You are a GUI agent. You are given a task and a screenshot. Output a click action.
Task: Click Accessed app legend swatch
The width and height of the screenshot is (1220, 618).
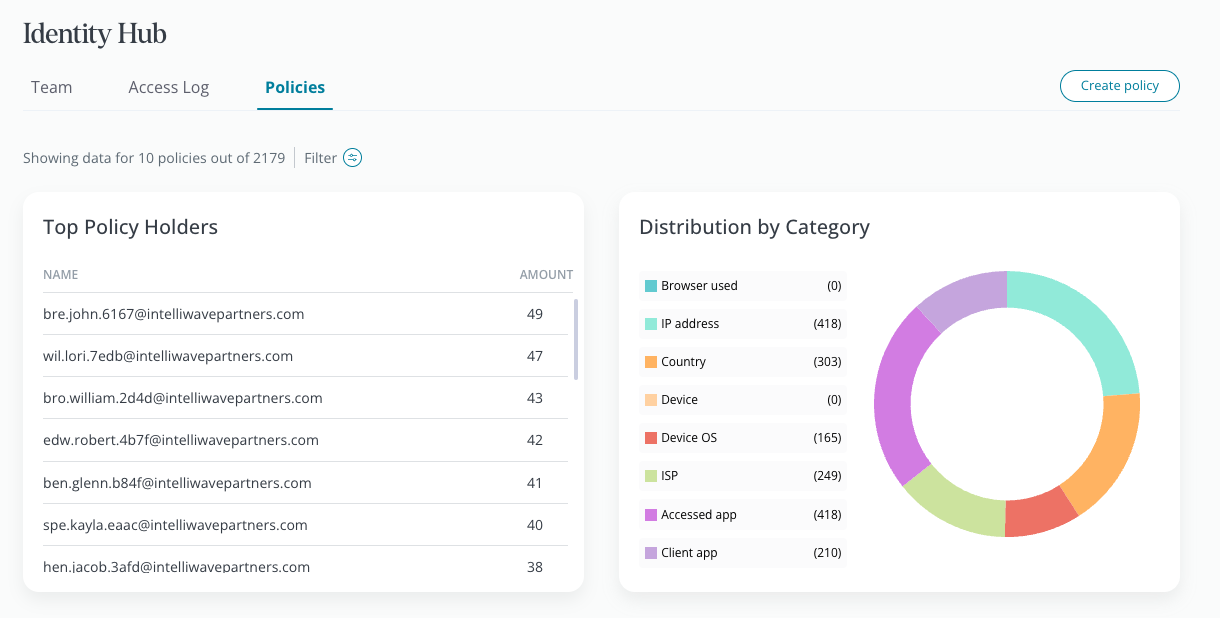point(651,515)
